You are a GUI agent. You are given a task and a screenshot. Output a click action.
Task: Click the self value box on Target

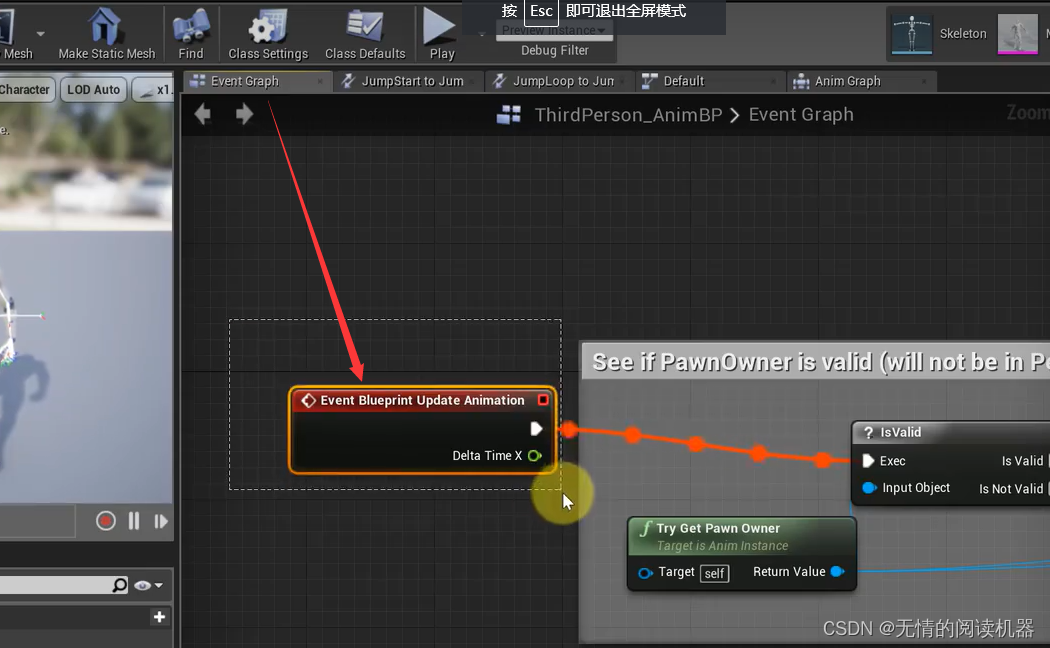pos(714,573)
